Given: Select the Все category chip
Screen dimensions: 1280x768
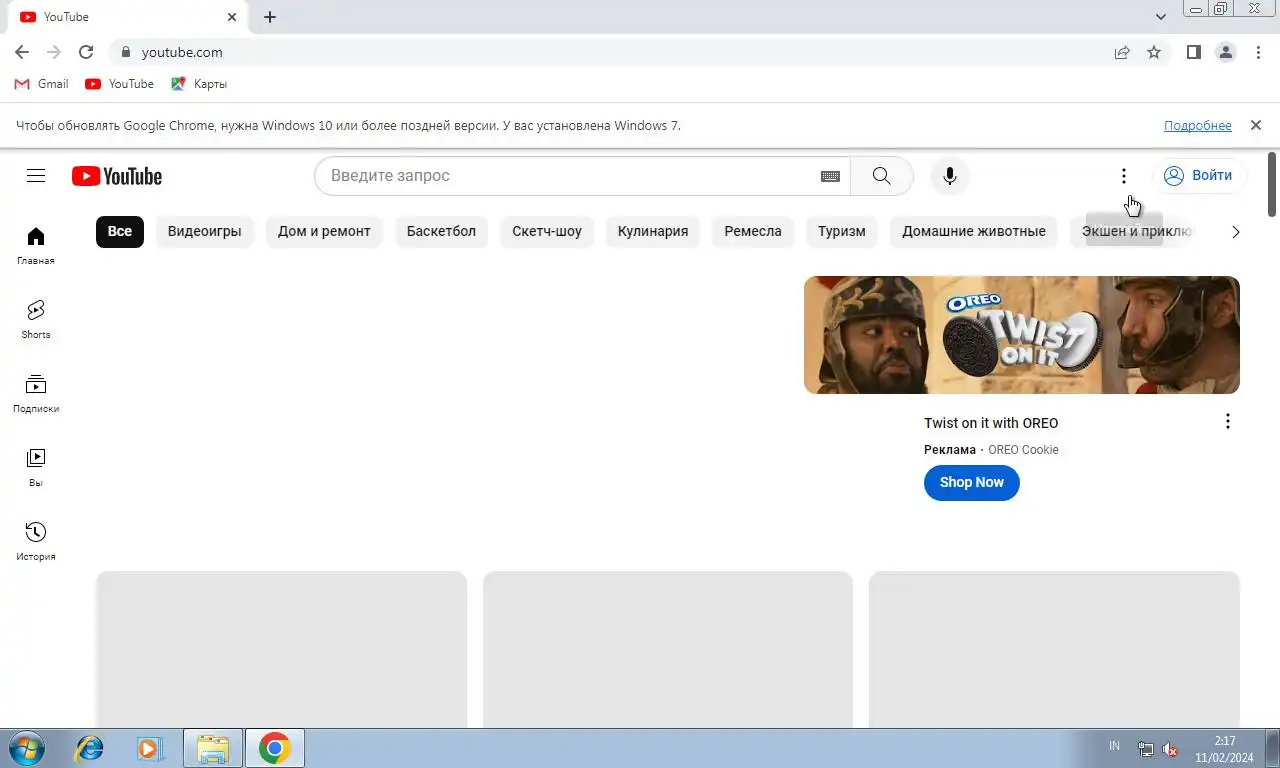Looking at the screenshot, I should 120,231.
